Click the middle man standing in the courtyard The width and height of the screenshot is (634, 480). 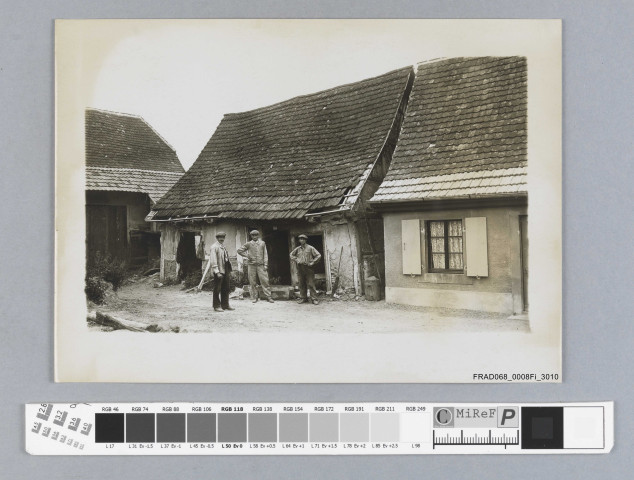point(257,265)
